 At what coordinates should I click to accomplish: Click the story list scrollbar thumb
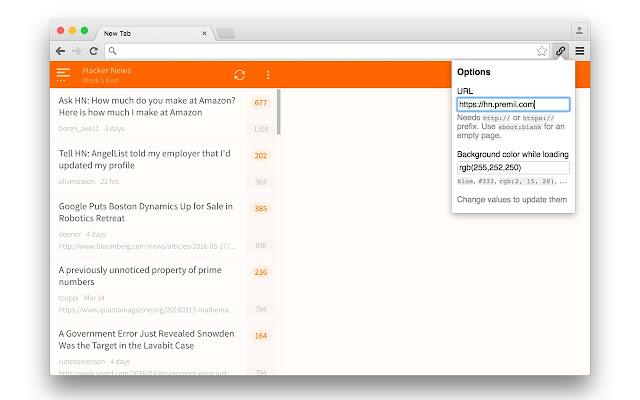tap(279, 111)
